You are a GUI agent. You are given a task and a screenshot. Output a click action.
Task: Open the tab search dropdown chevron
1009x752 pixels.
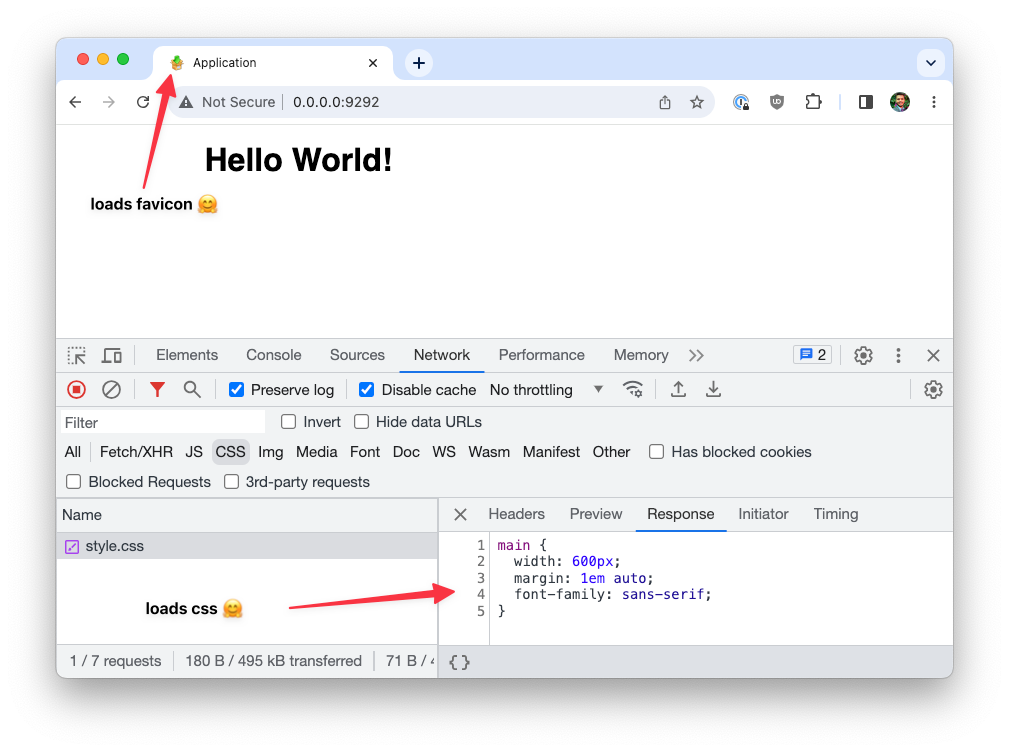click(x=930, y=63)
